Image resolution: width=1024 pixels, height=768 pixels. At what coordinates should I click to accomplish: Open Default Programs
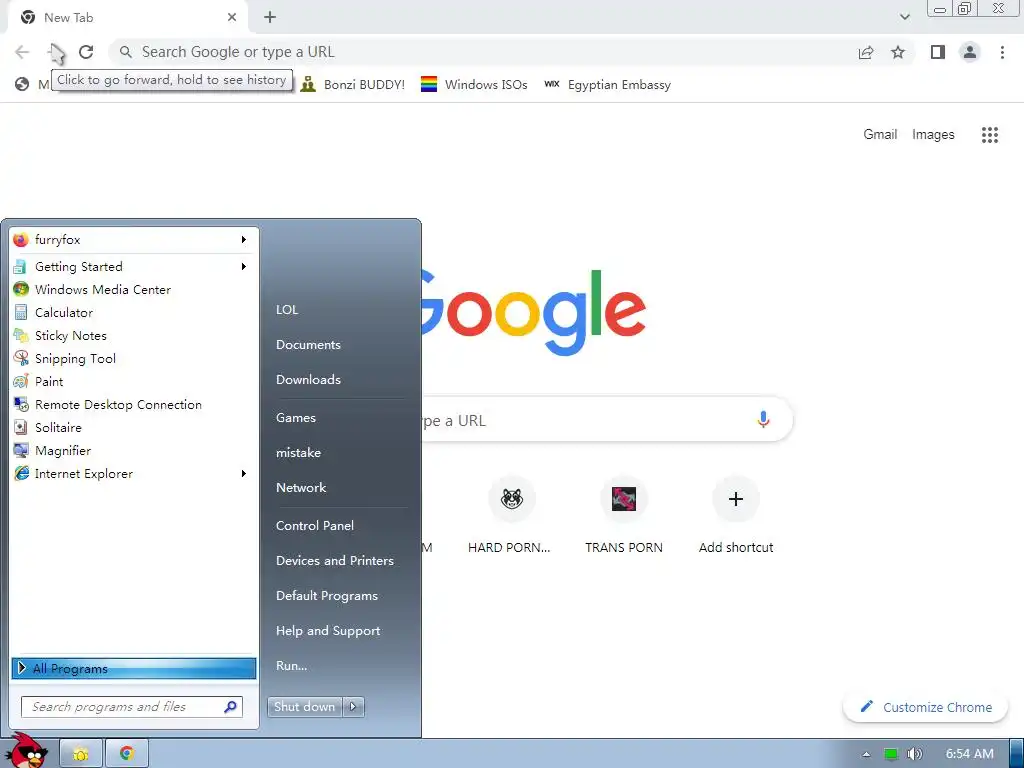coord(327,596)
